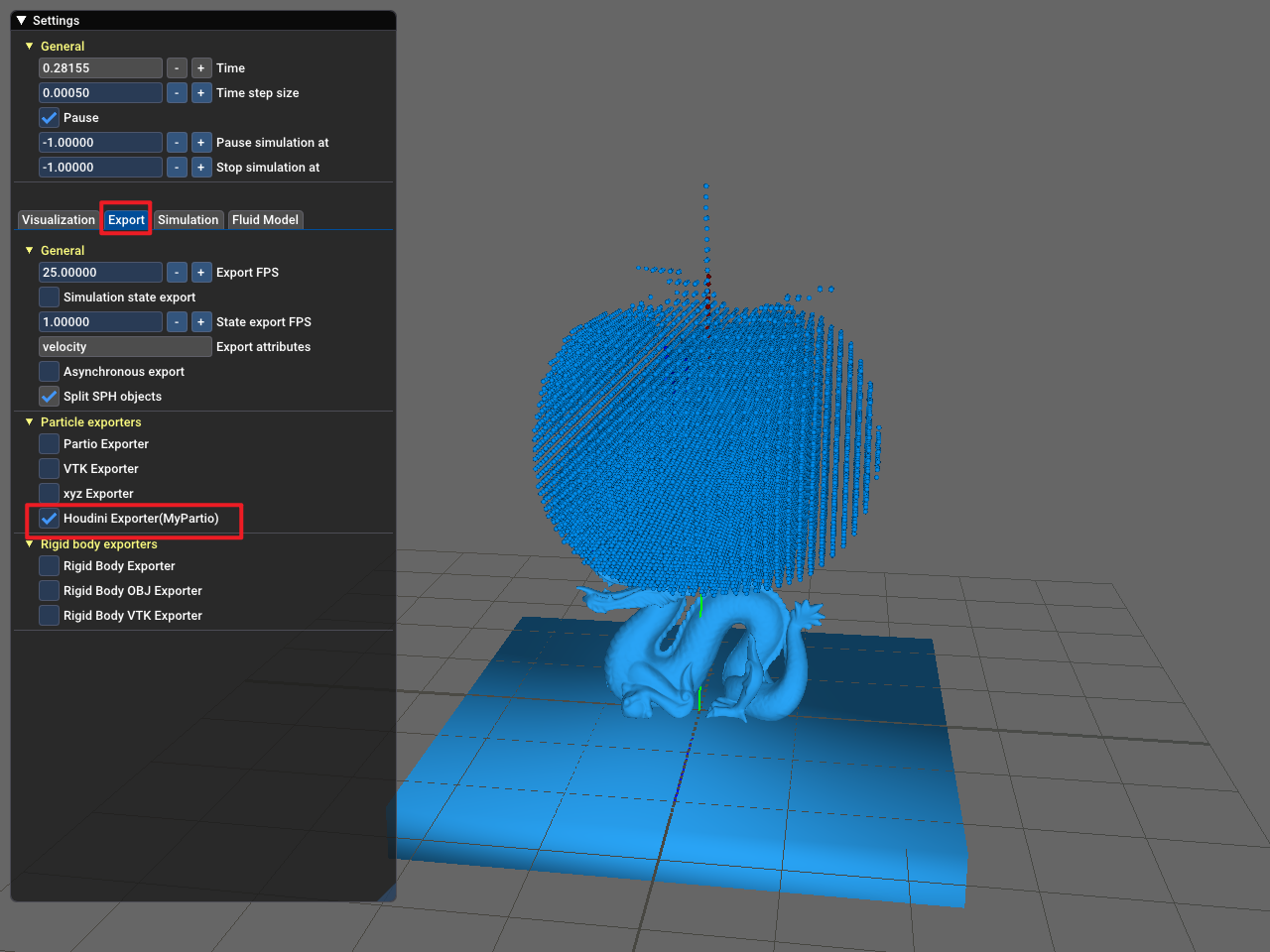The height and width of the screenshot is (952, 1270).
Task: Decrease the State export FPS
Action: tap(177, 322)
